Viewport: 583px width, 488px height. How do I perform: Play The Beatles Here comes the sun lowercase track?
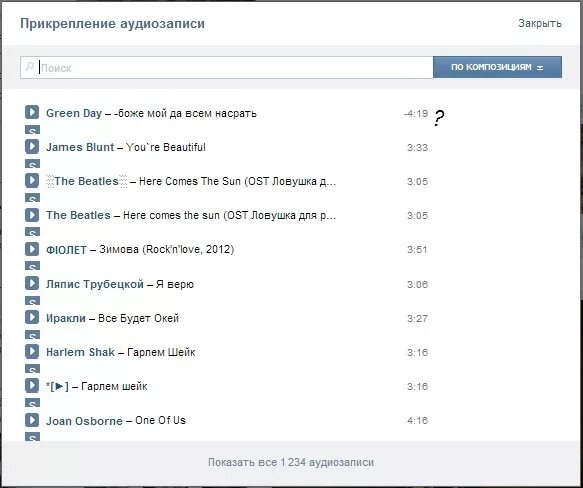pyautogui.click(x=32, y=215)
